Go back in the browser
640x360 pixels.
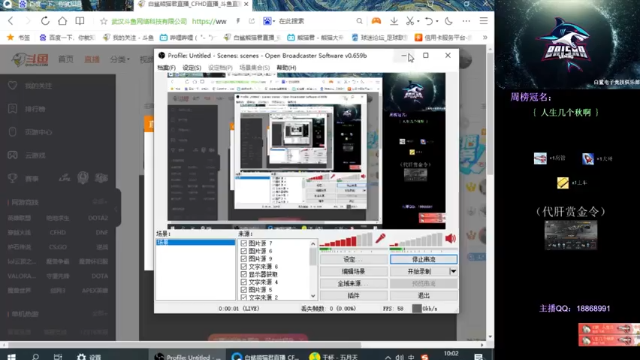11,21
